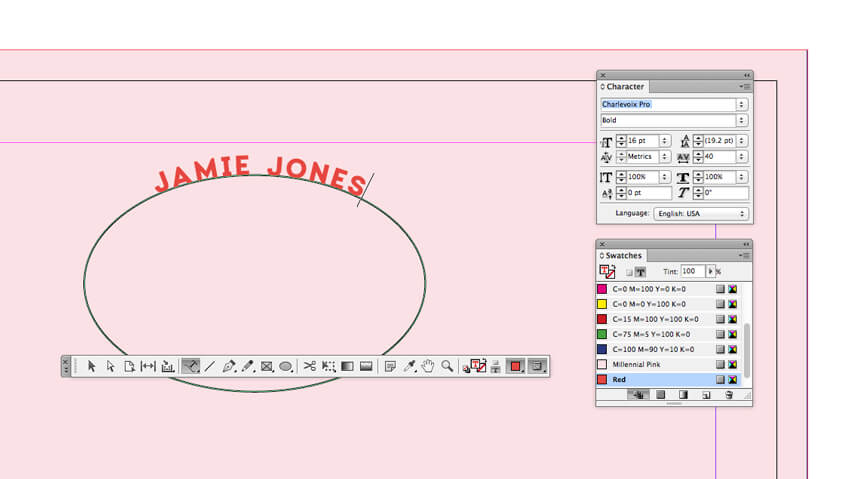Click the JAMIE JONES text on path
The image size is (850, 479).
[x=260, y=175]
